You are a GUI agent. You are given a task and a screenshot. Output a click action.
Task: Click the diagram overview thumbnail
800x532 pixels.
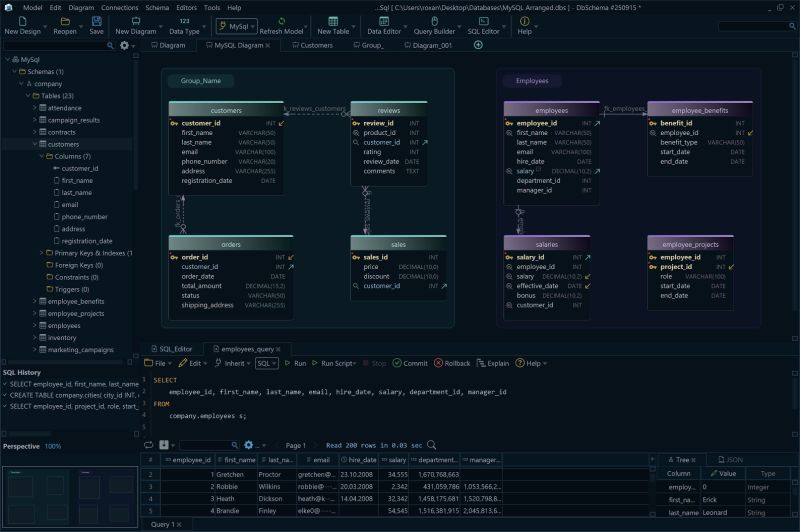click(x=69, y=496)
